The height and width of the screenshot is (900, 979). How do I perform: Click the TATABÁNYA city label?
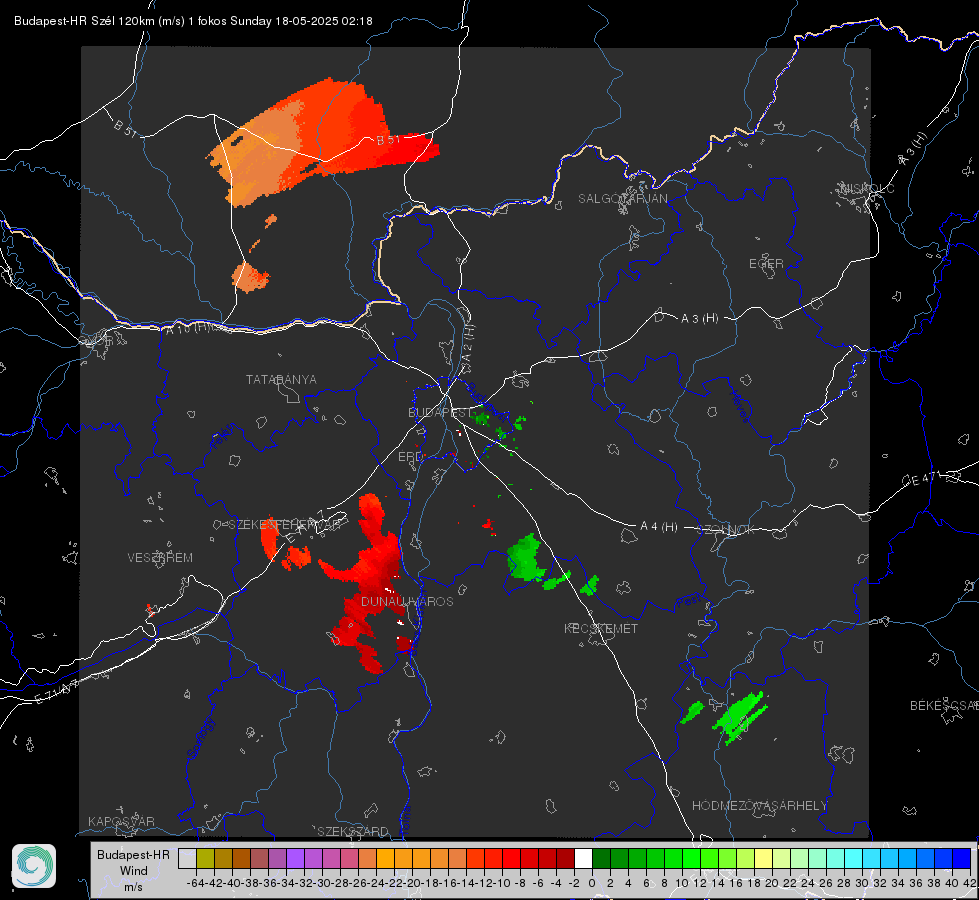click(281, 380)
